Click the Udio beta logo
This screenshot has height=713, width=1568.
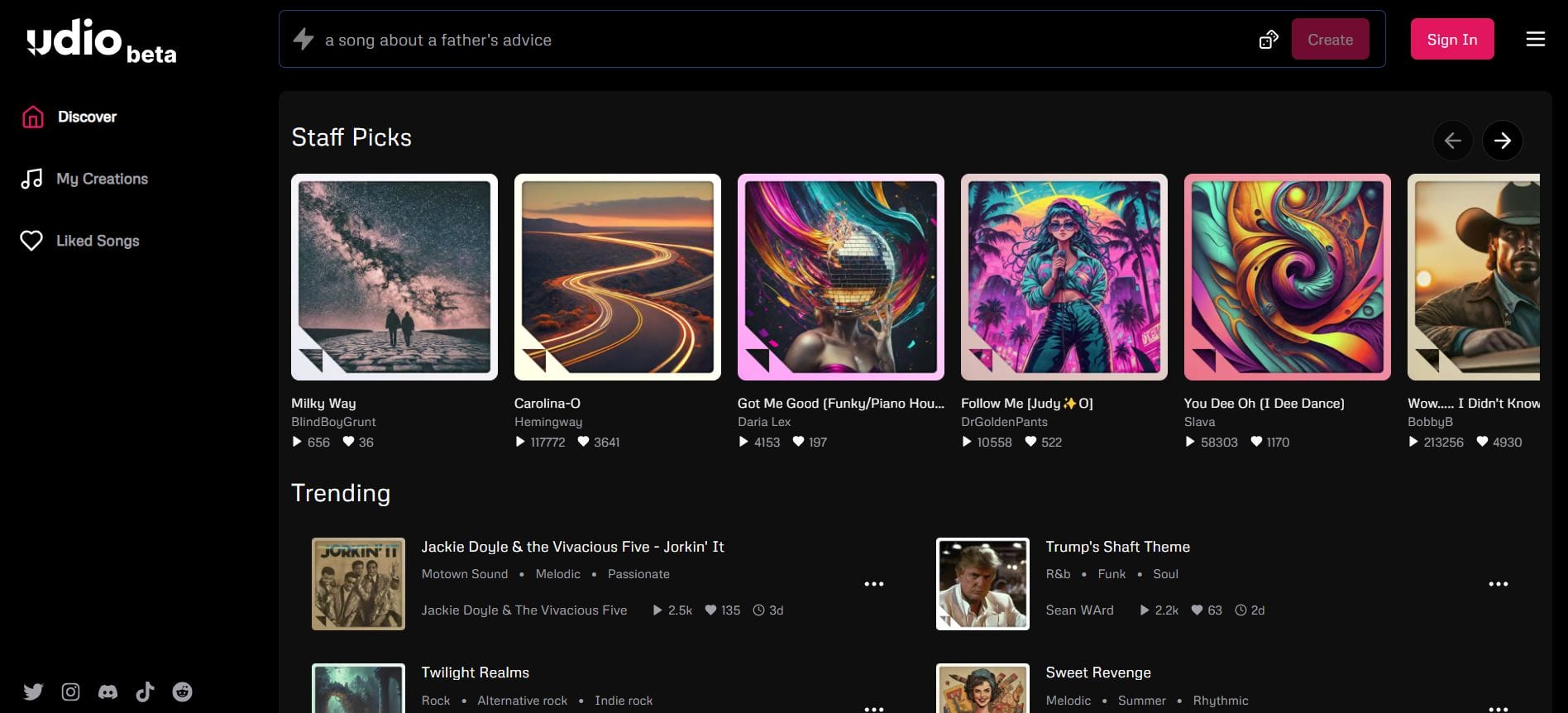coord(101,40)
